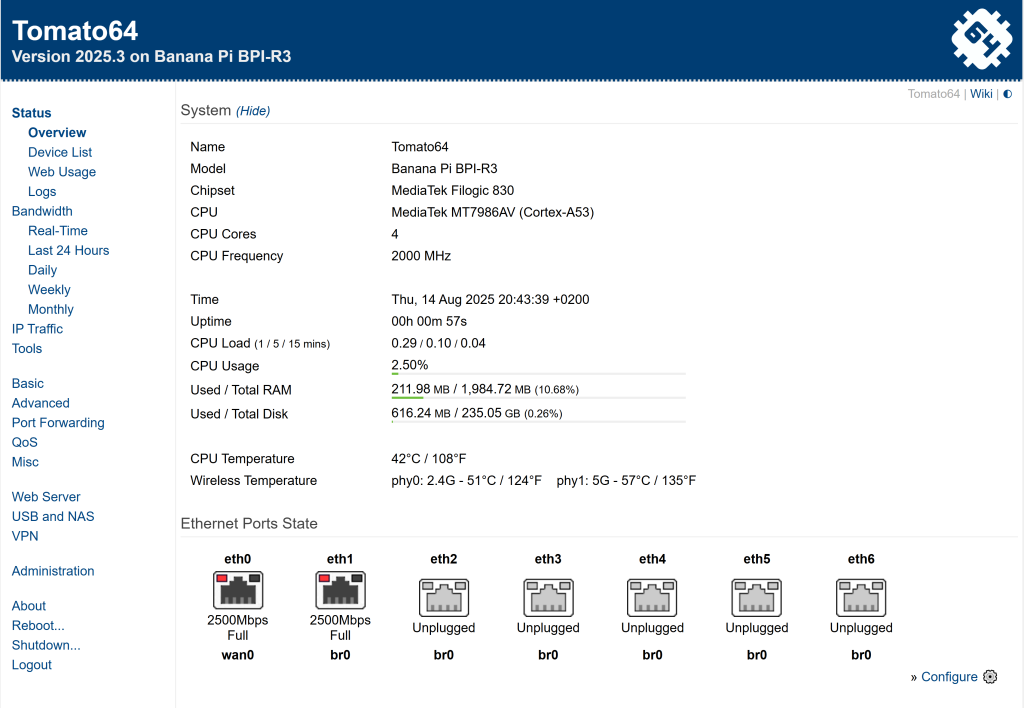Click the eth4 unplugged port icon
Image resolution: width=1024 pixels, height=708 pixels.
pos(652,598)
